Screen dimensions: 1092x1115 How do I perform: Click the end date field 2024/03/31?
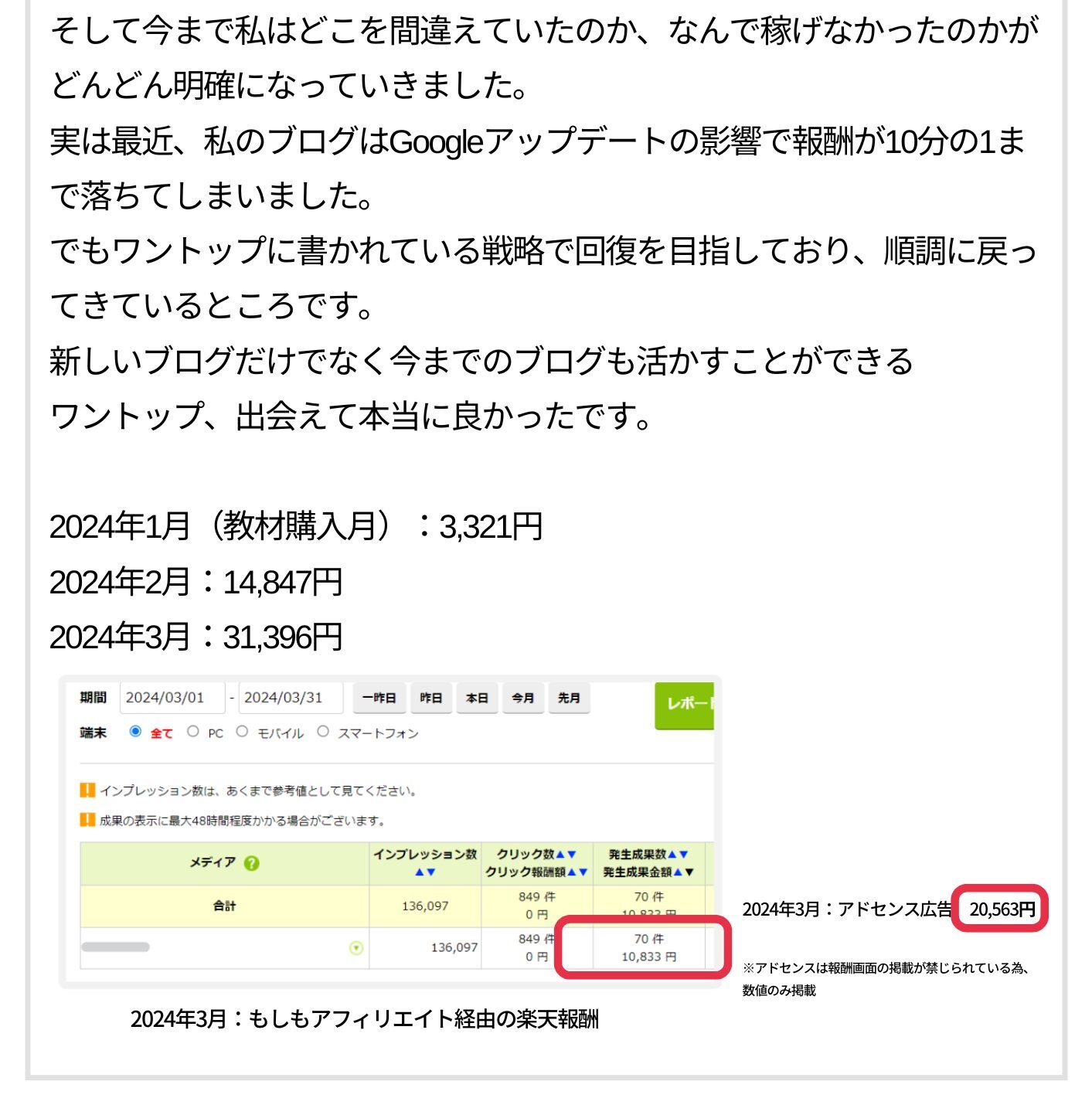[x=291, y=698]
